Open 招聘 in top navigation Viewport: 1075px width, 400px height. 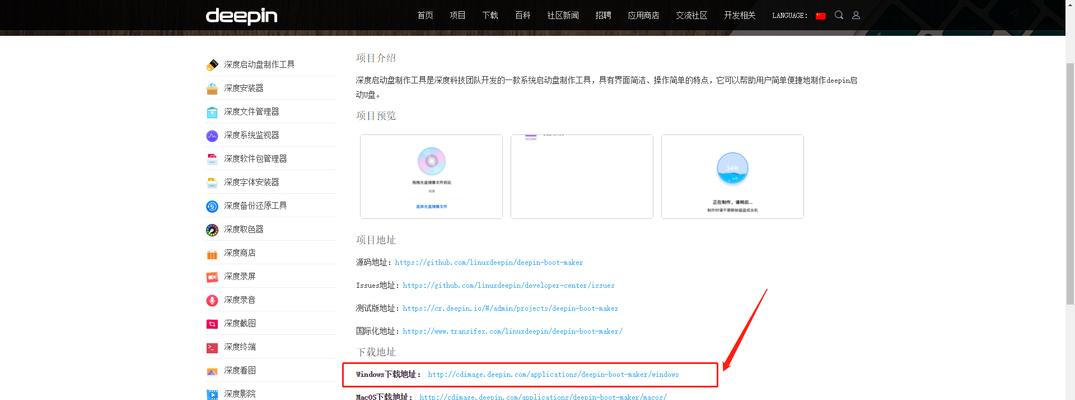603,15
